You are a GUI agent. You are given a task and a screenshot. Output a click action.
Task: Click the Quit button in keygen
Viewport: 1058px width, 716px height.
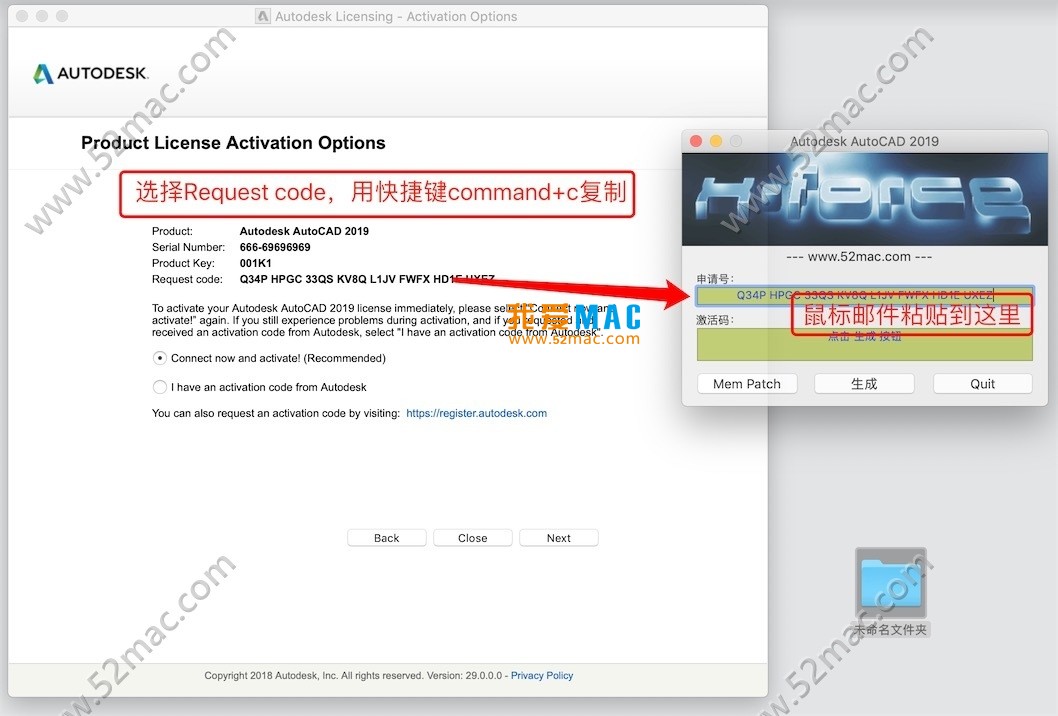coord(982,384)
